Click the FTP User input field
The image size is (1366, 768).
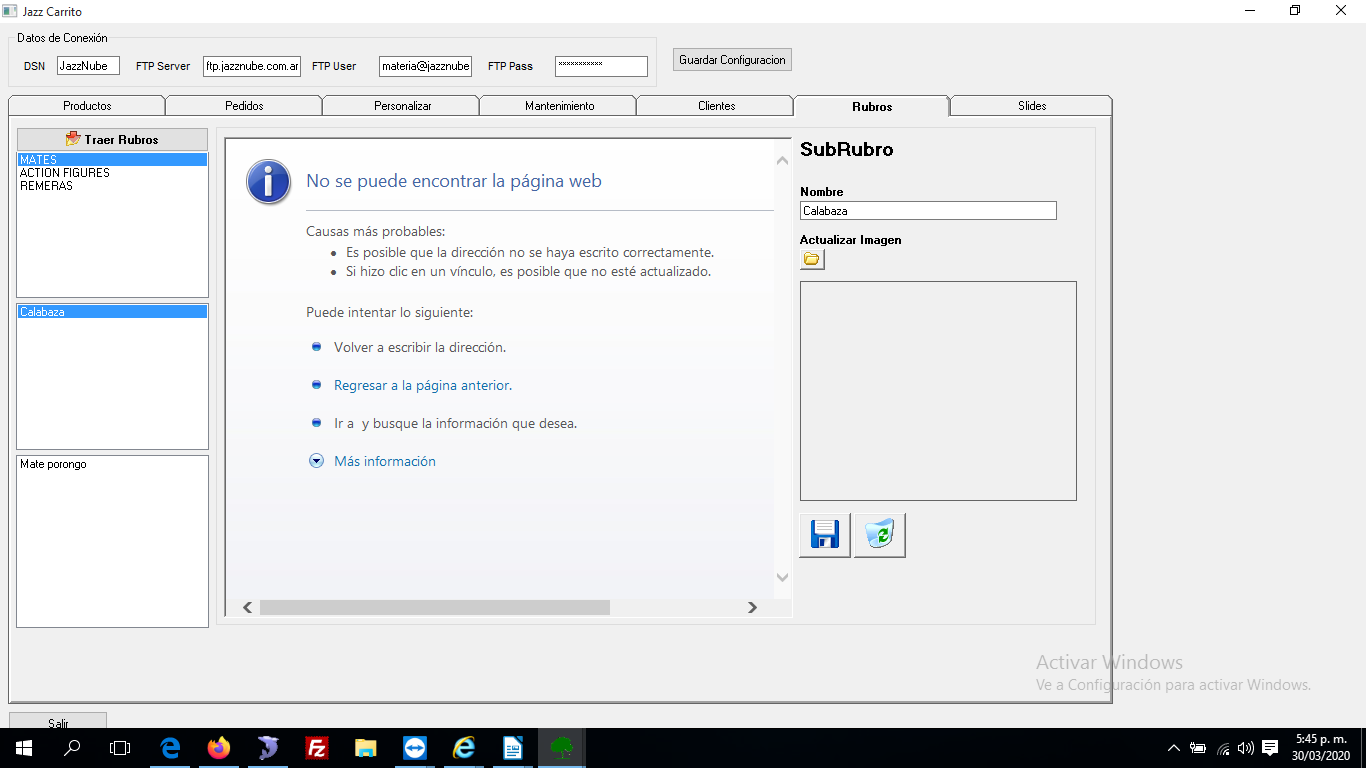425,66
